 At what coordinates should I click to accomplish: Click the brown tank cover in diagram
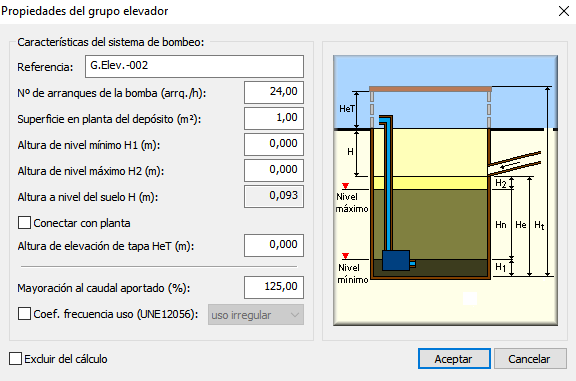tap(430, 89)
